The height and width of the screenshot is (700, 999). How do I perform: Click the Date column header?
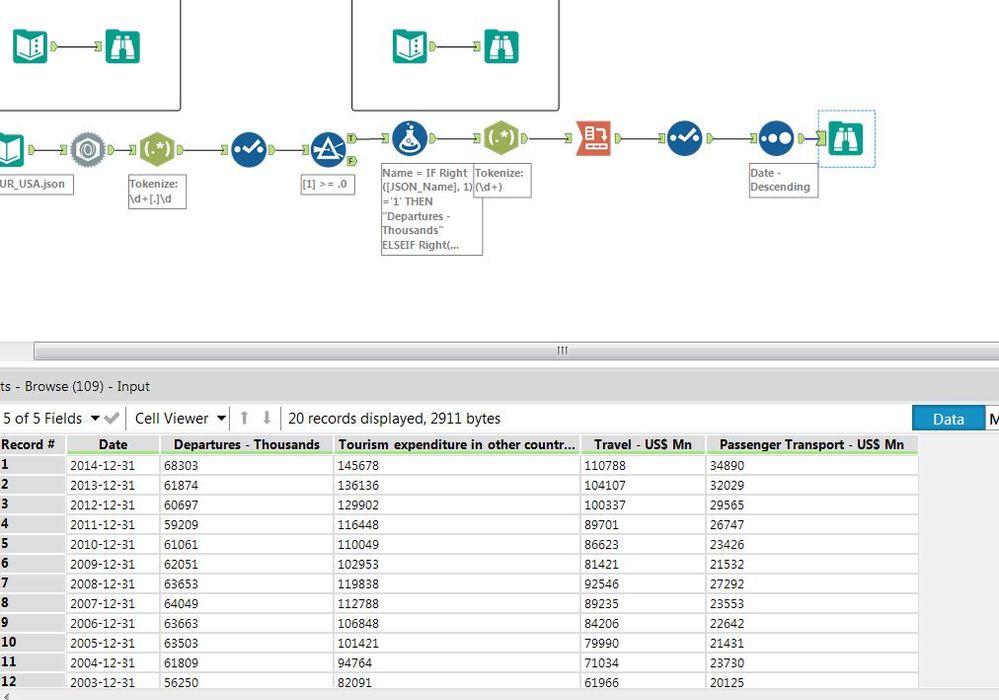pos(113,445)
